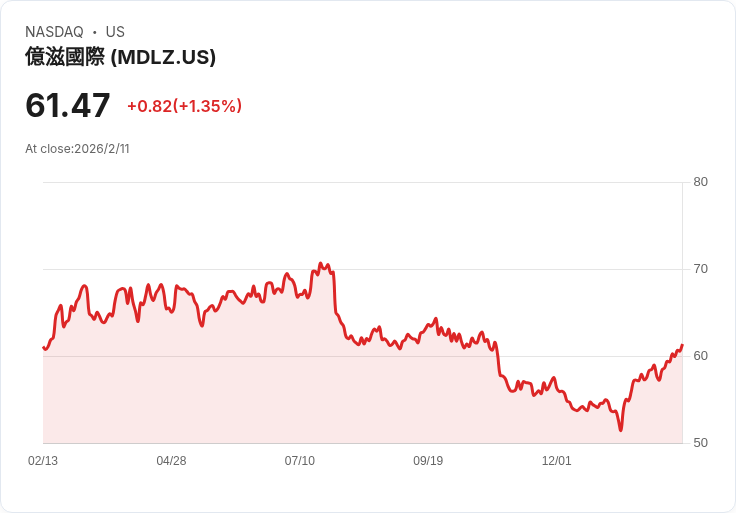Select the 04/28 date axis label
This screenshot has width=736, height=513.
pos(171,461)
